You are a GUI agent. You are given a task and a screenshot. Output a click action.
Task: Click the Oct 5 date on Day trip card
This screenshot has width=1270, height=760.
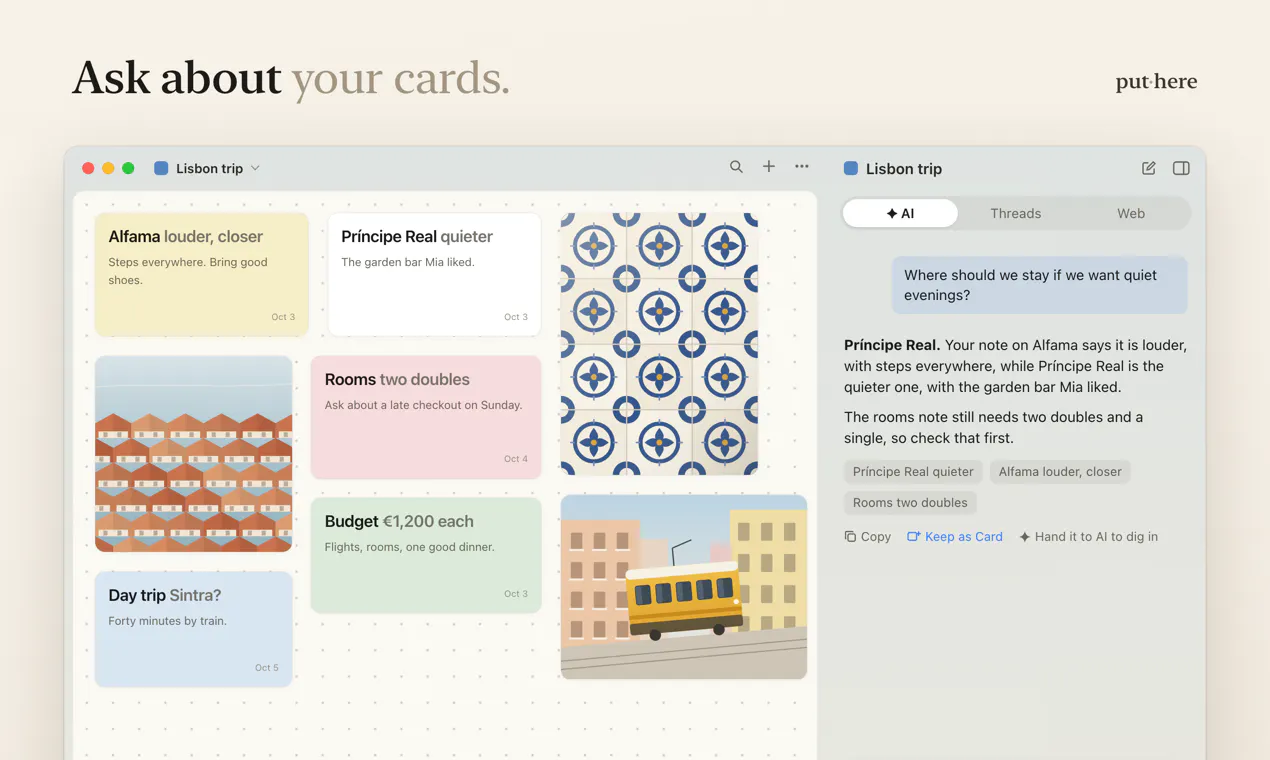click(267, 667)
